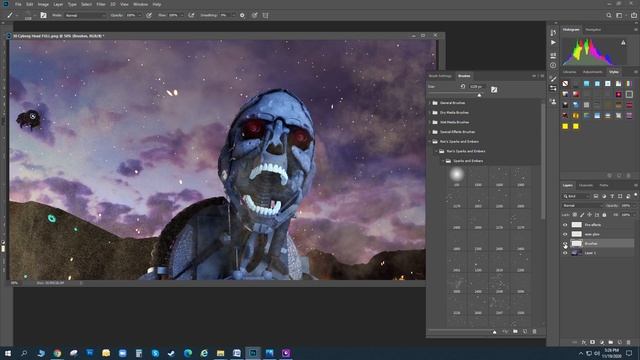This screenshot has height=360, width=640.
Task: Toggle visibility of the Brushes layer
Action: (x=565, y=244)
